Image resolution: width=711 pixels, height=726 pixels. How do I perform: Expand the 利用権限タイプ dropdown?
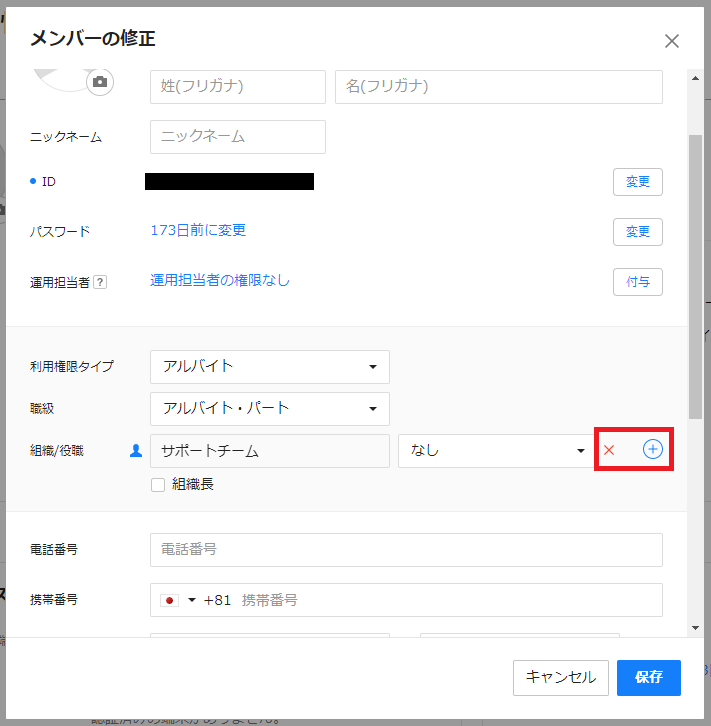(x=270, y=367)
